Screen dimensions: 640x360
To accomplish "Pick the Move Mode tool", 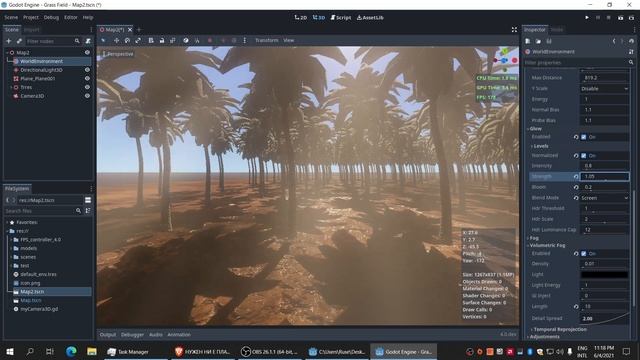I will coord(116,40).
